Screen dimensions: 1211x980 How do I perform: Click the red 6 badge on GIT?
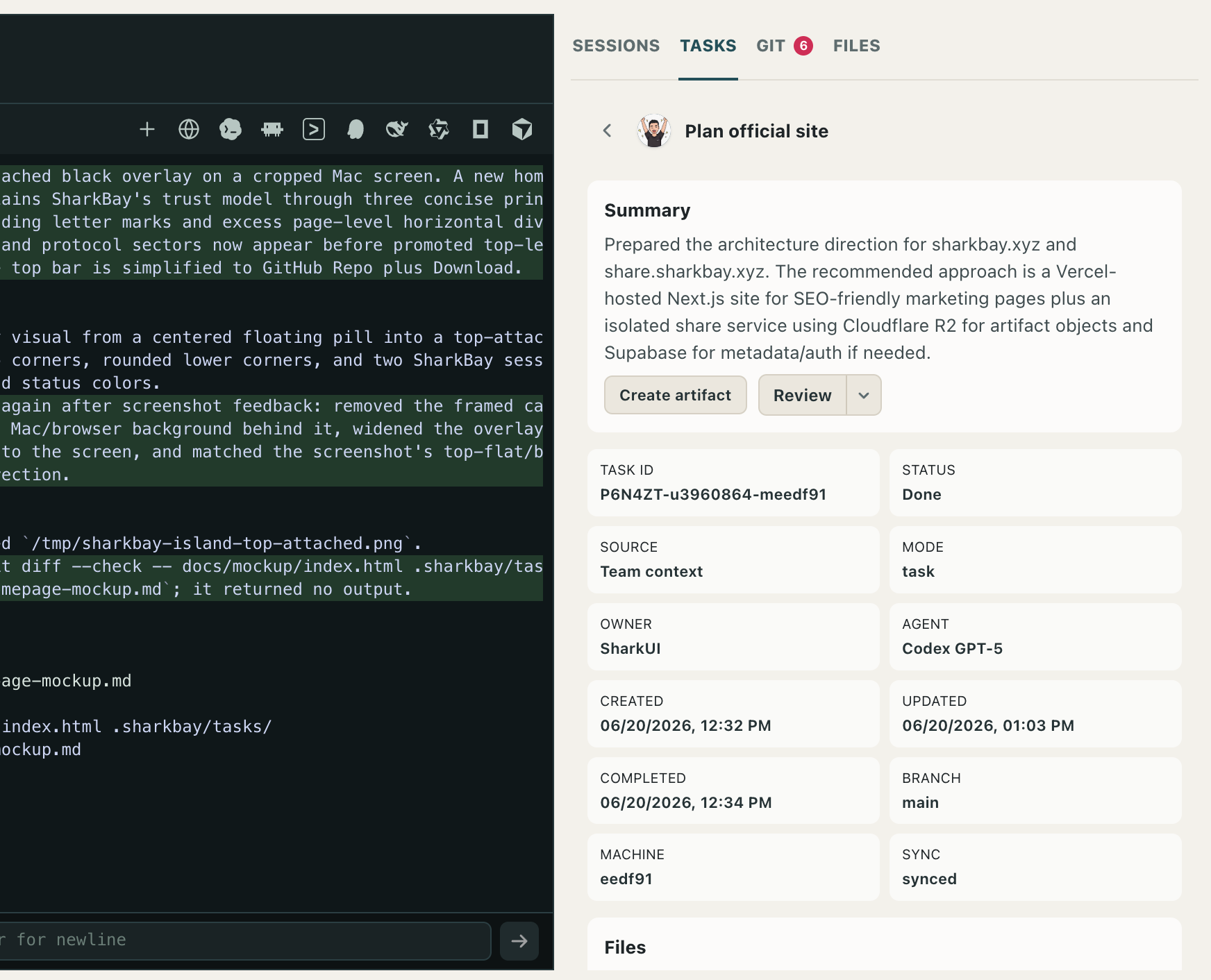point(803,46)
